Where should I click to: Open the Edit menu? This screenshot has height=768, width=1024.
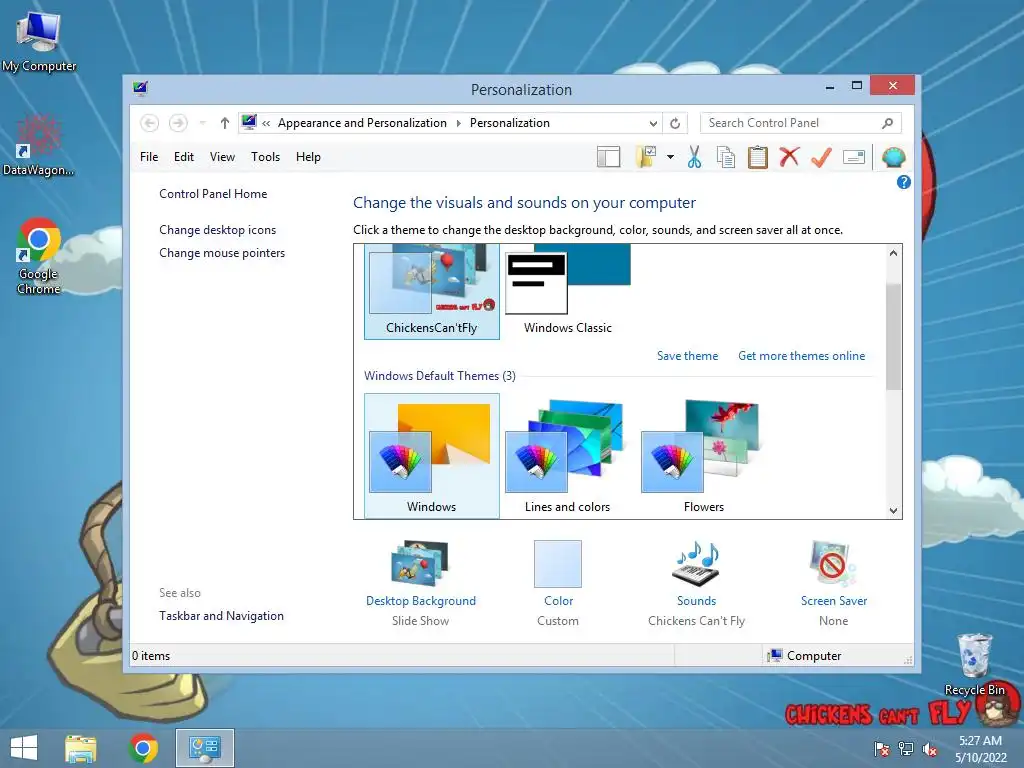(x=184, y=157)
